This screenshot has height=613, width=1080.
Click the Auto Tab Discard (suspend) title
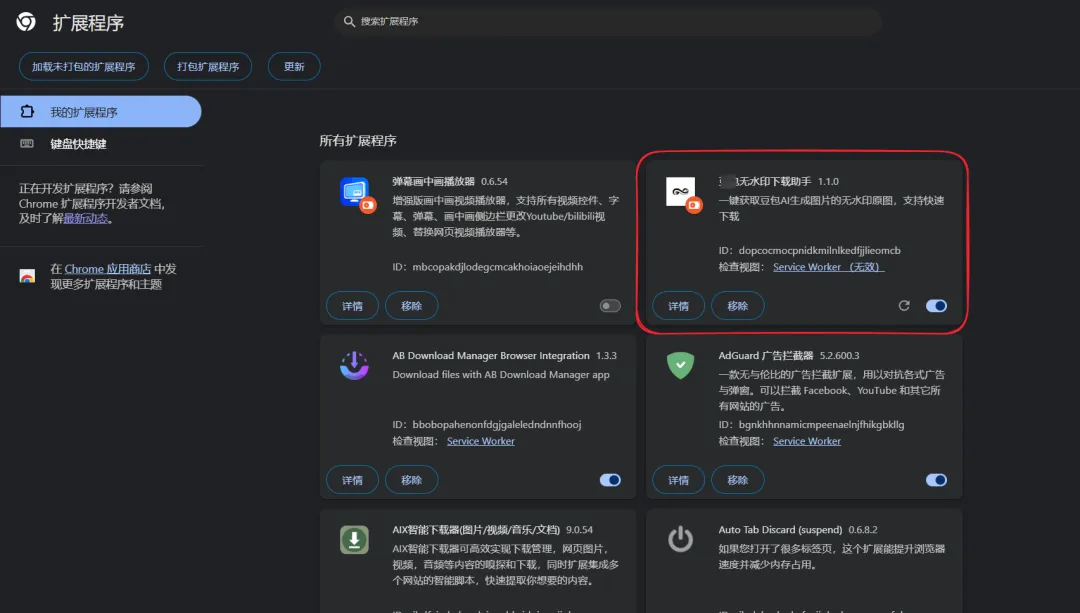pos(780,530)
